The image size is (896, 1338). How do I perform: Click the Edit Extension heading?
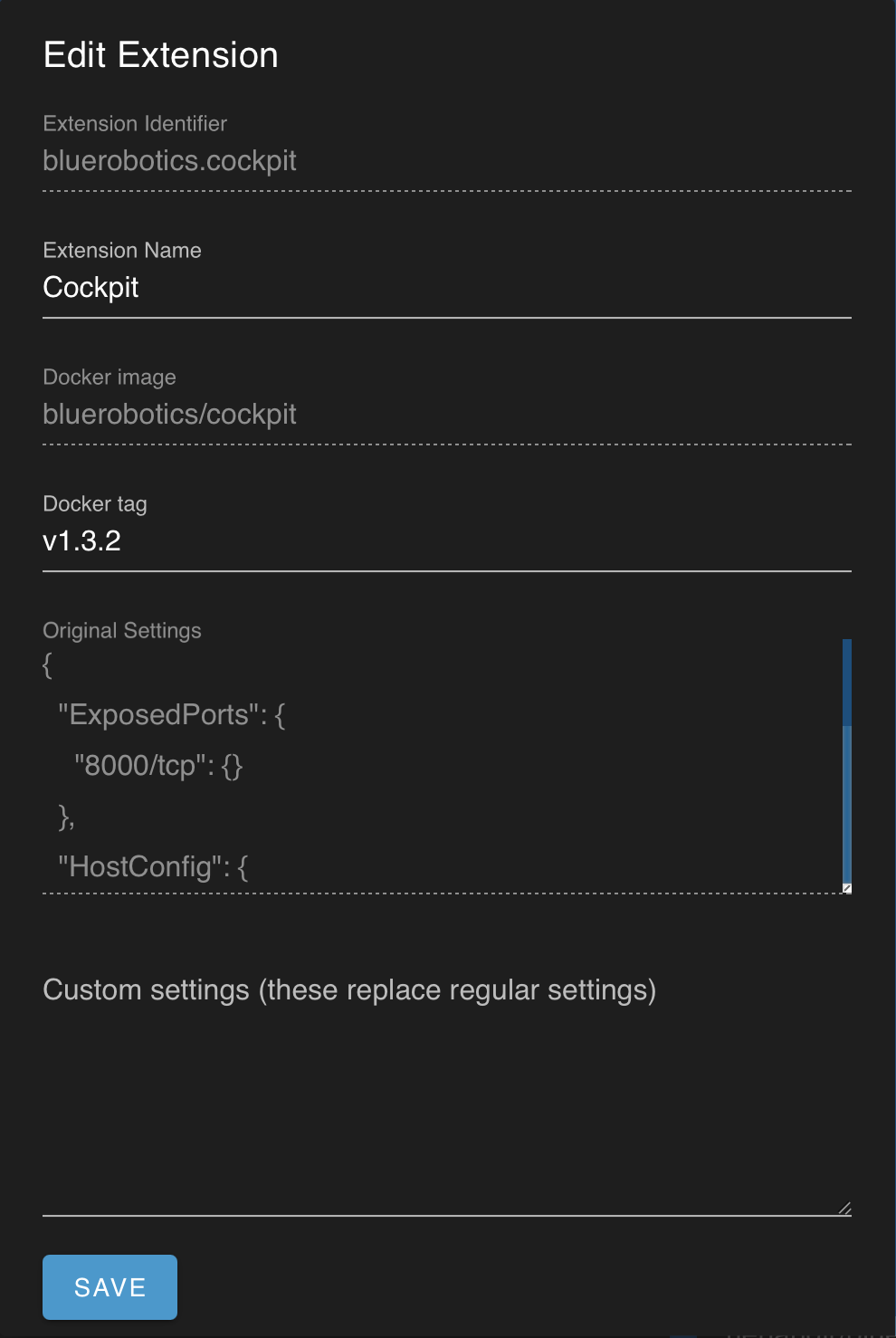tap(160, 54)
